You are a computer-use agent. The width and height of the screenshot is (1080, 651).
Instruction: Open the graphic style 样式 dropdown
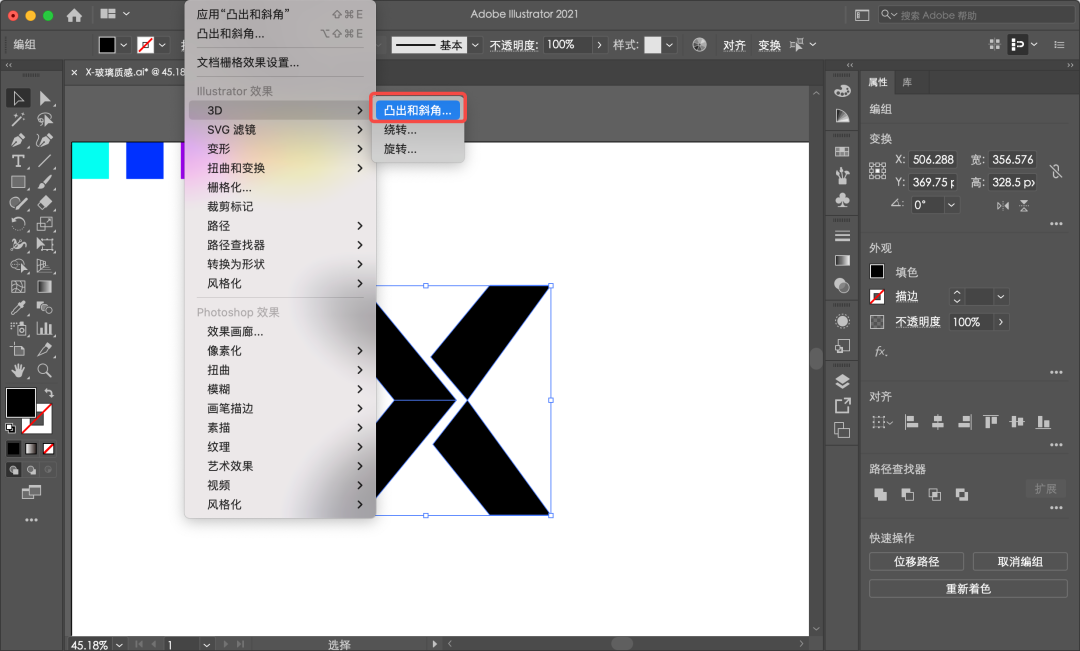pos(669,45)
